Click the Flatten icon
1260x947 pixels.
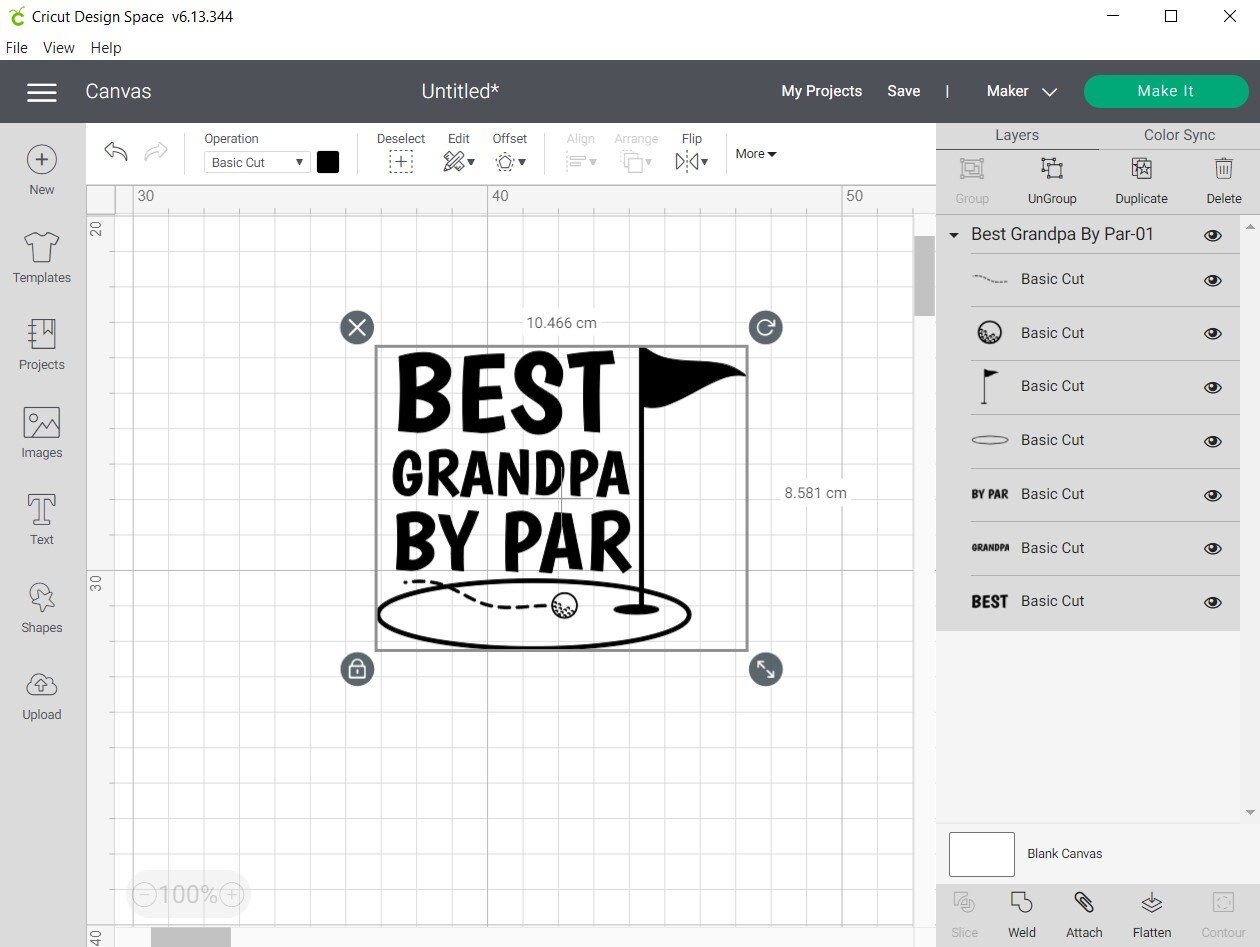(x=1151, y=910)
